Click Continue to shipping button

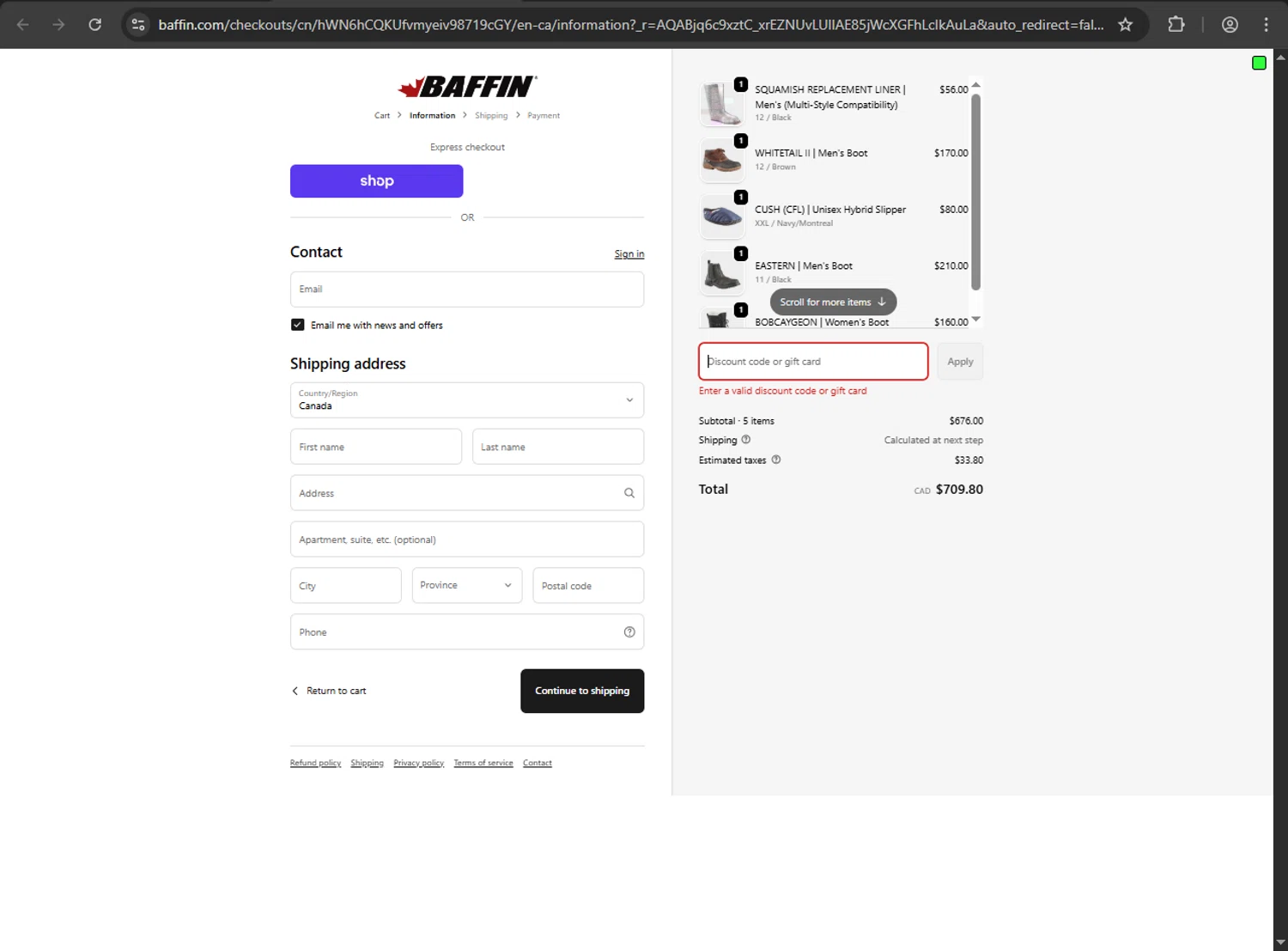[x=582, y=691]
